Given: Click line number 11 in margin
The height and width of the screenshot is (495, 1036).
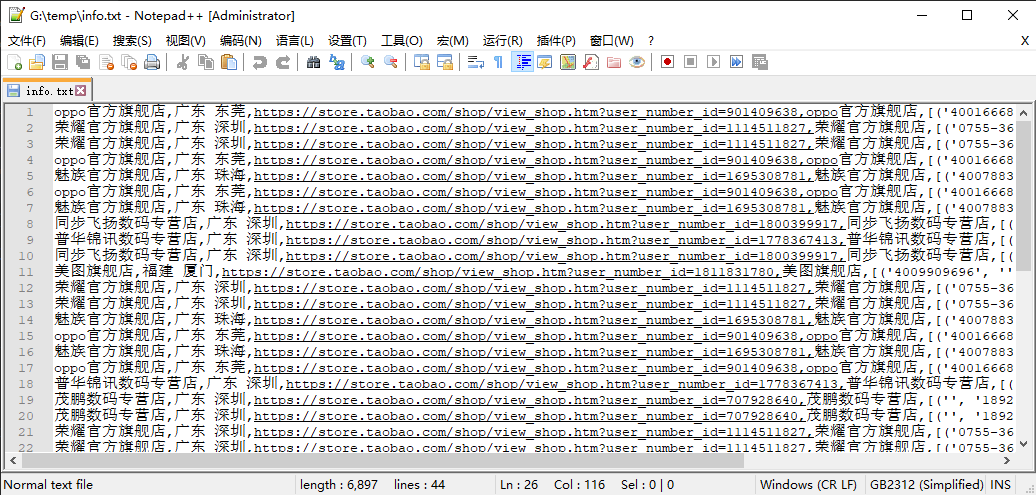Looking at the screenshot, I should 26,272.
